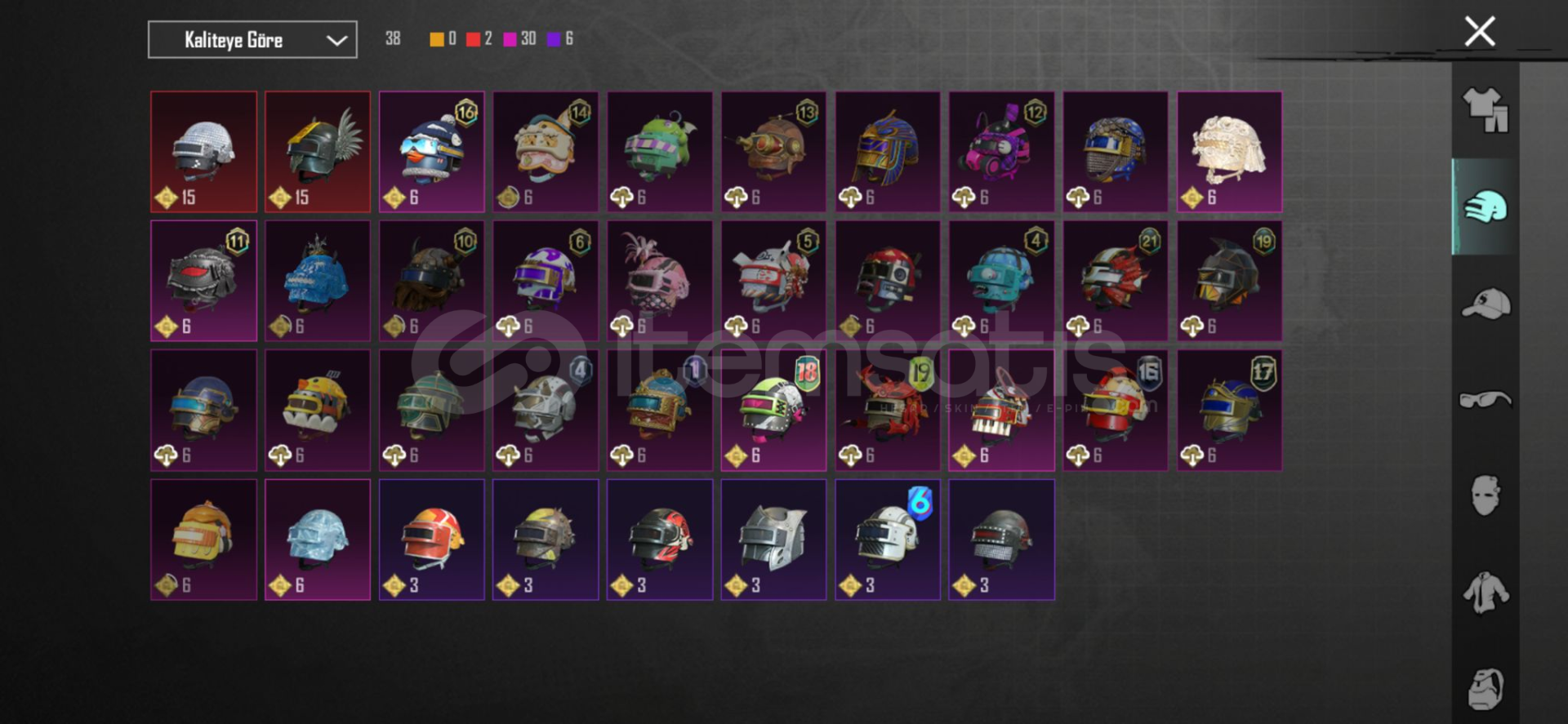This screenshot has height=724, width=1568.
Task: Select the green dragon helmet
Action: coord(660,152)
